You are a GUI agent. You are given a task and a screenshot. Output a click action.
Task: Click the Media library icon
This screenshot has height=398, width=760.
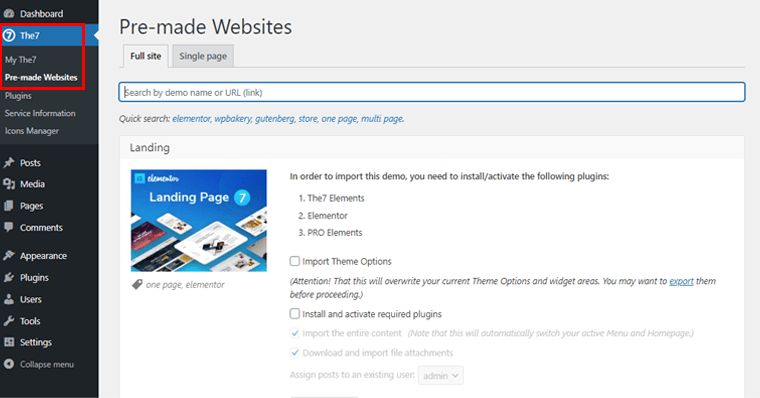[9, 184]
